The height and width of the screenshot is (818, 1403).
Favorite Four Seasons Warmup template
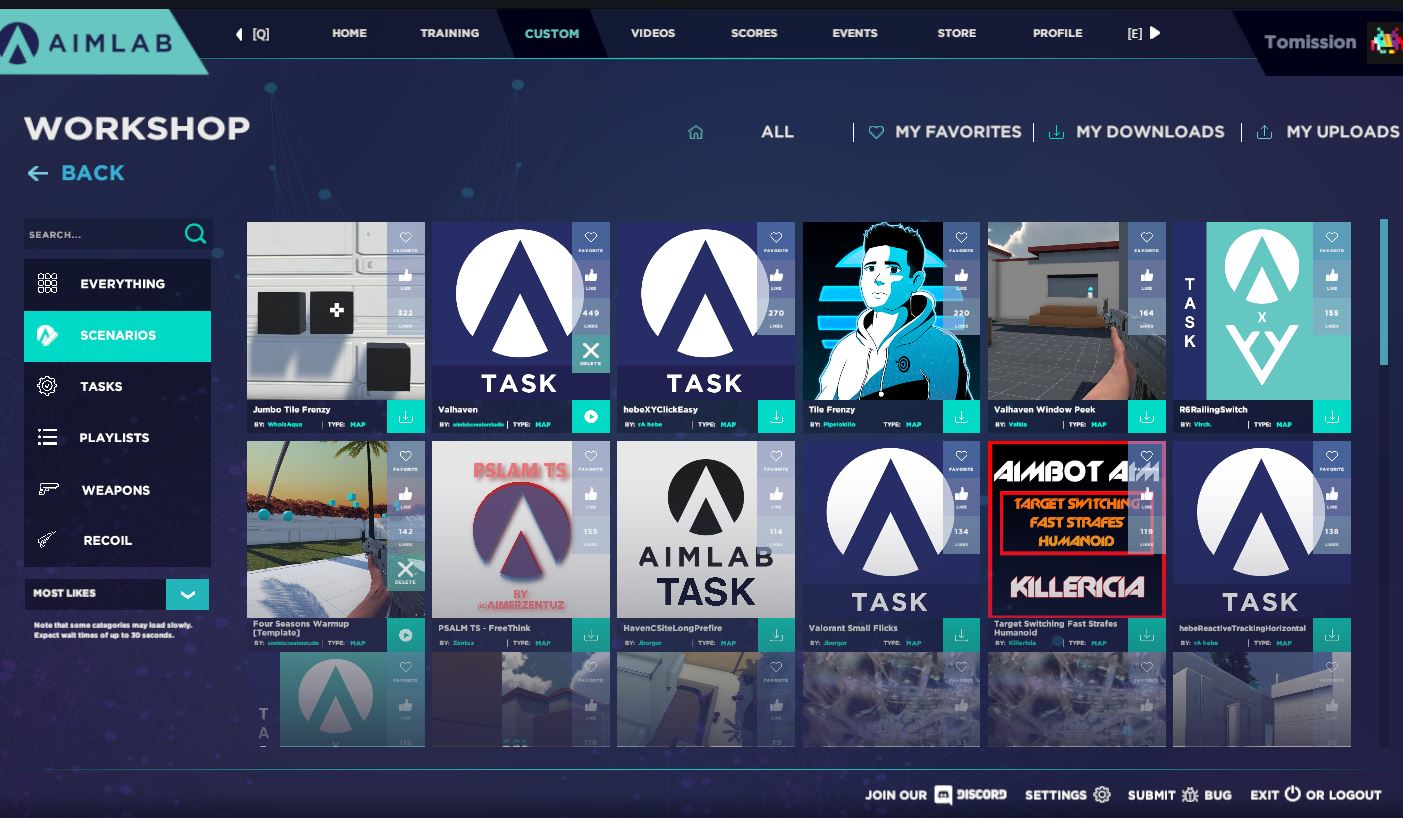tap(406, 459)
